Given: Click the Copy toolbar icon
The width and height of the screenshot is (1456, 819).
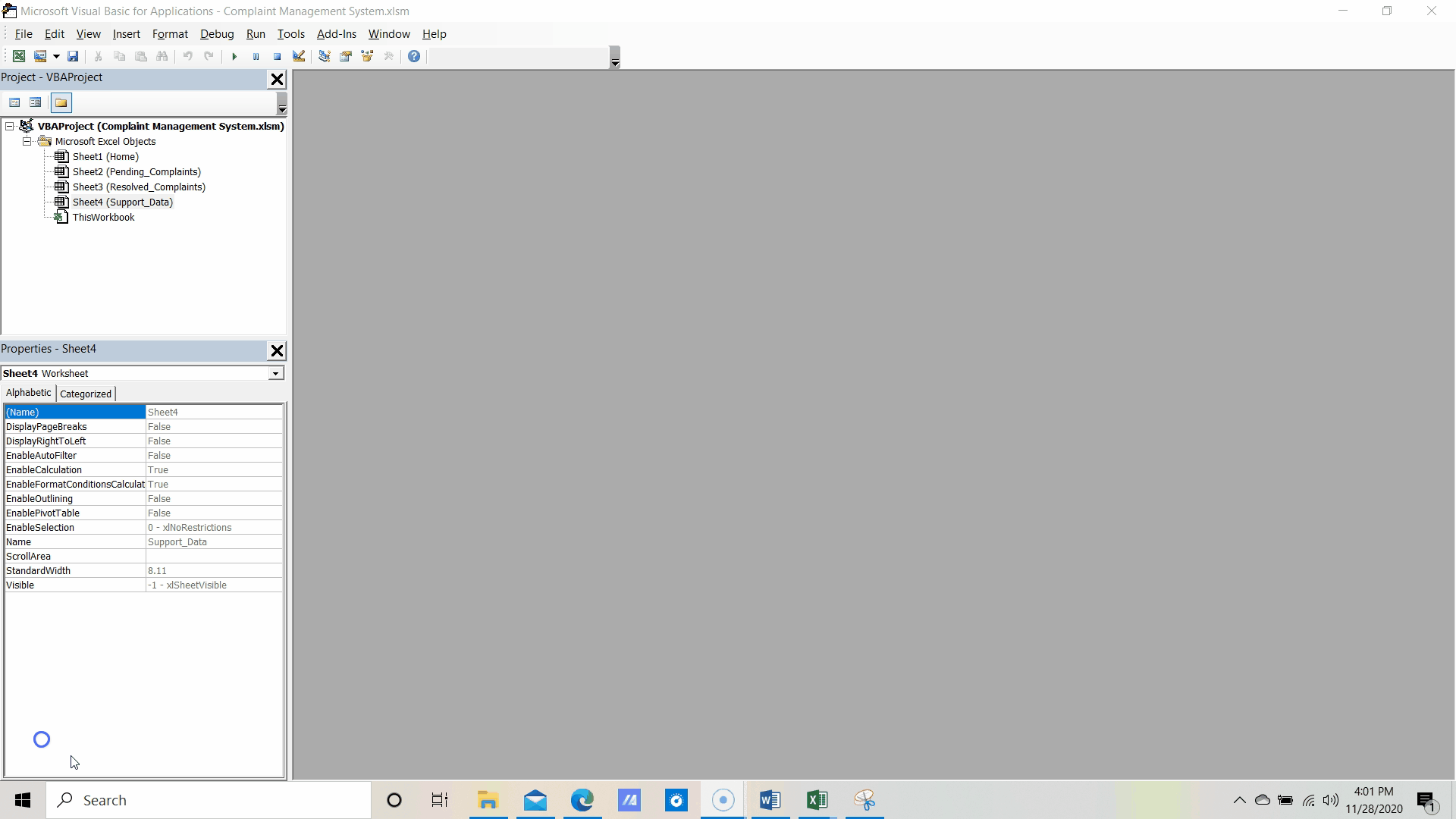Looking at the screenshot, I should (119, 56).
